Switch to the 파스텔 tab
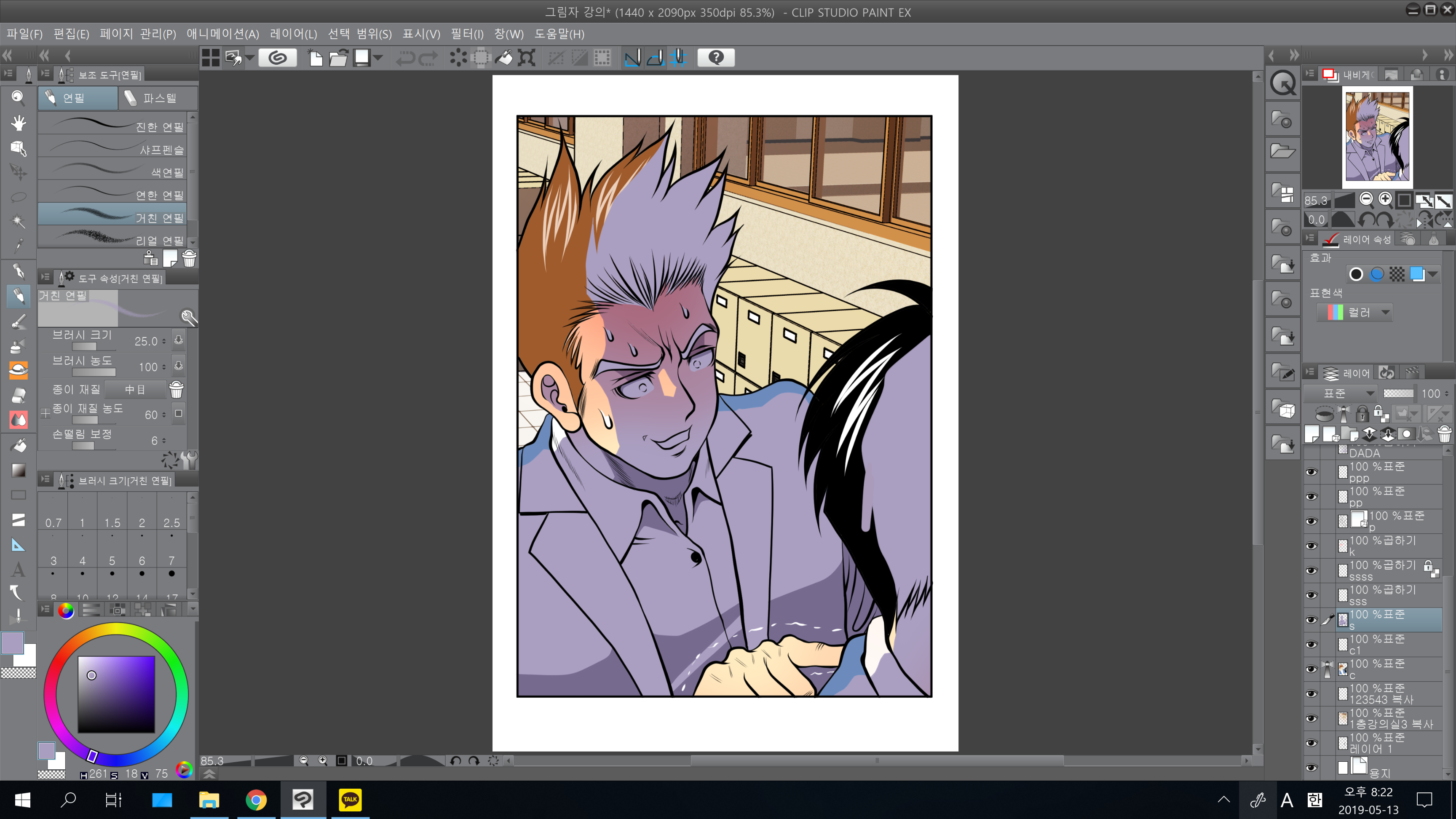This screenshot has width=1456, height=819. pyautogui.click(x=158, y=98)
